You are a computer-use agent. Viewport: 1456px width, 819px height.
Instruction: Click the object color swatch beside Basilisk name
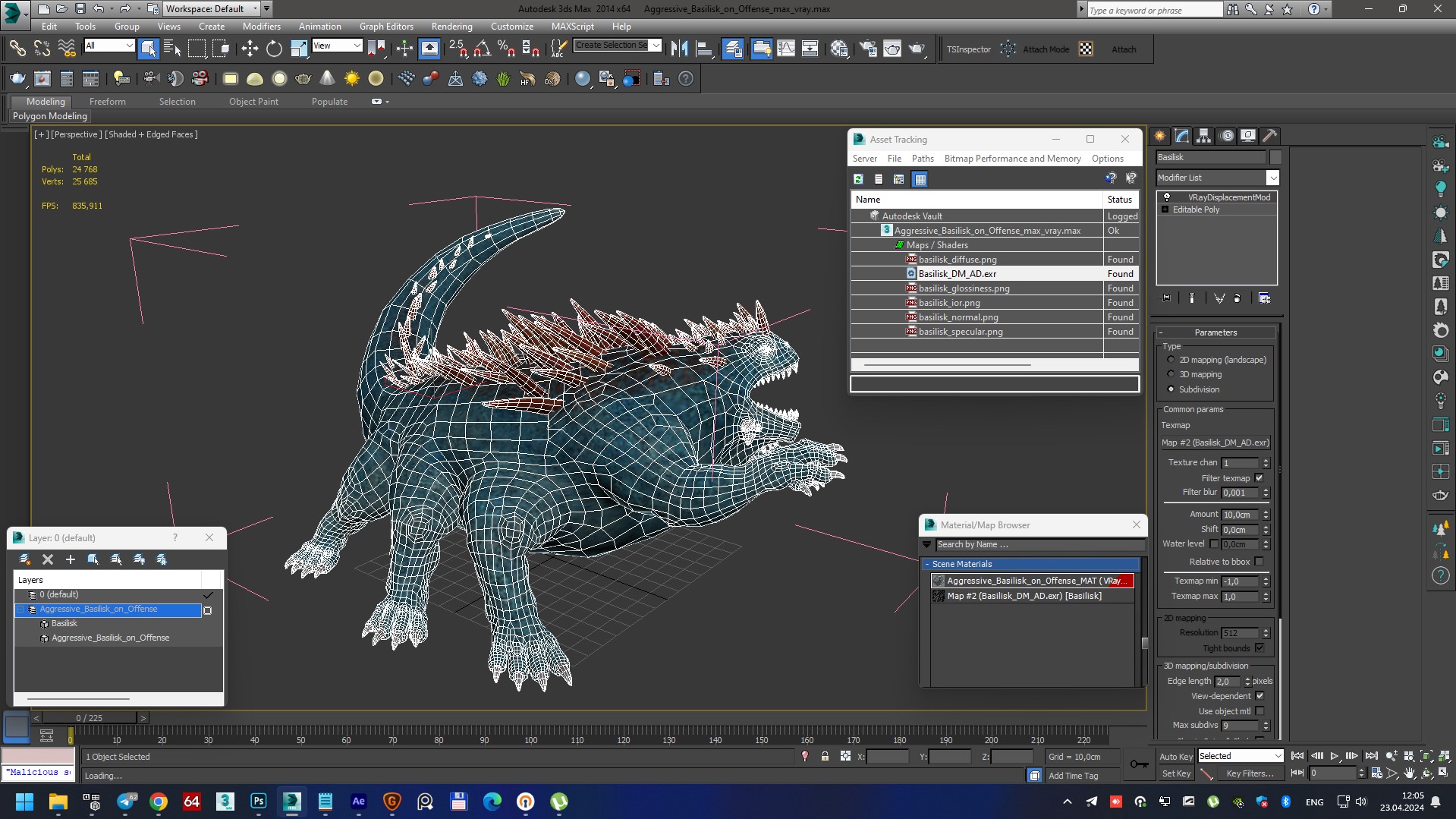[1275, 157]
